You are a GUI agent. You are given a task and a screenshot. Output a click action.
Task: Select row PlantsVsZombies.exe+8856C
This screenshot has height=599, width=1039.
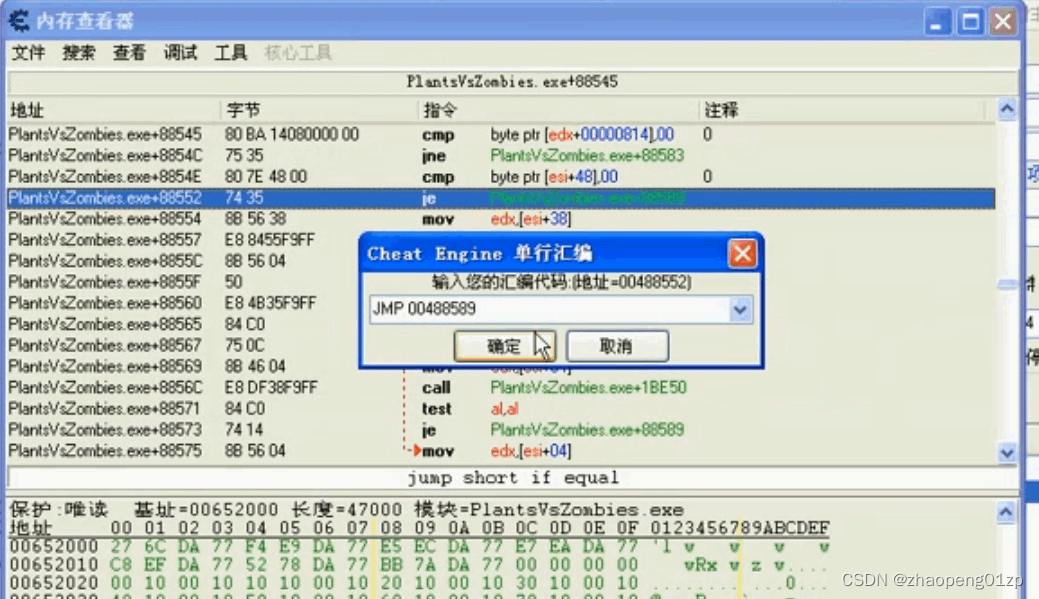tap(501, 388)
